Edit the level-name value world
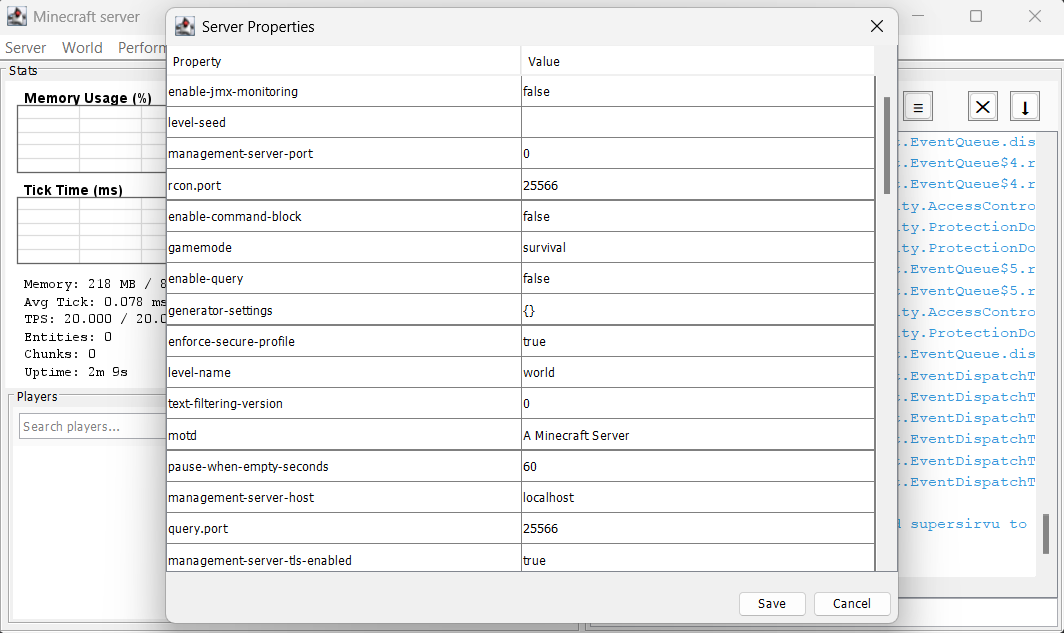Image resolution: width=1064 pixels, height=633 pixels. pyautogui.click(x=698, y=372)
